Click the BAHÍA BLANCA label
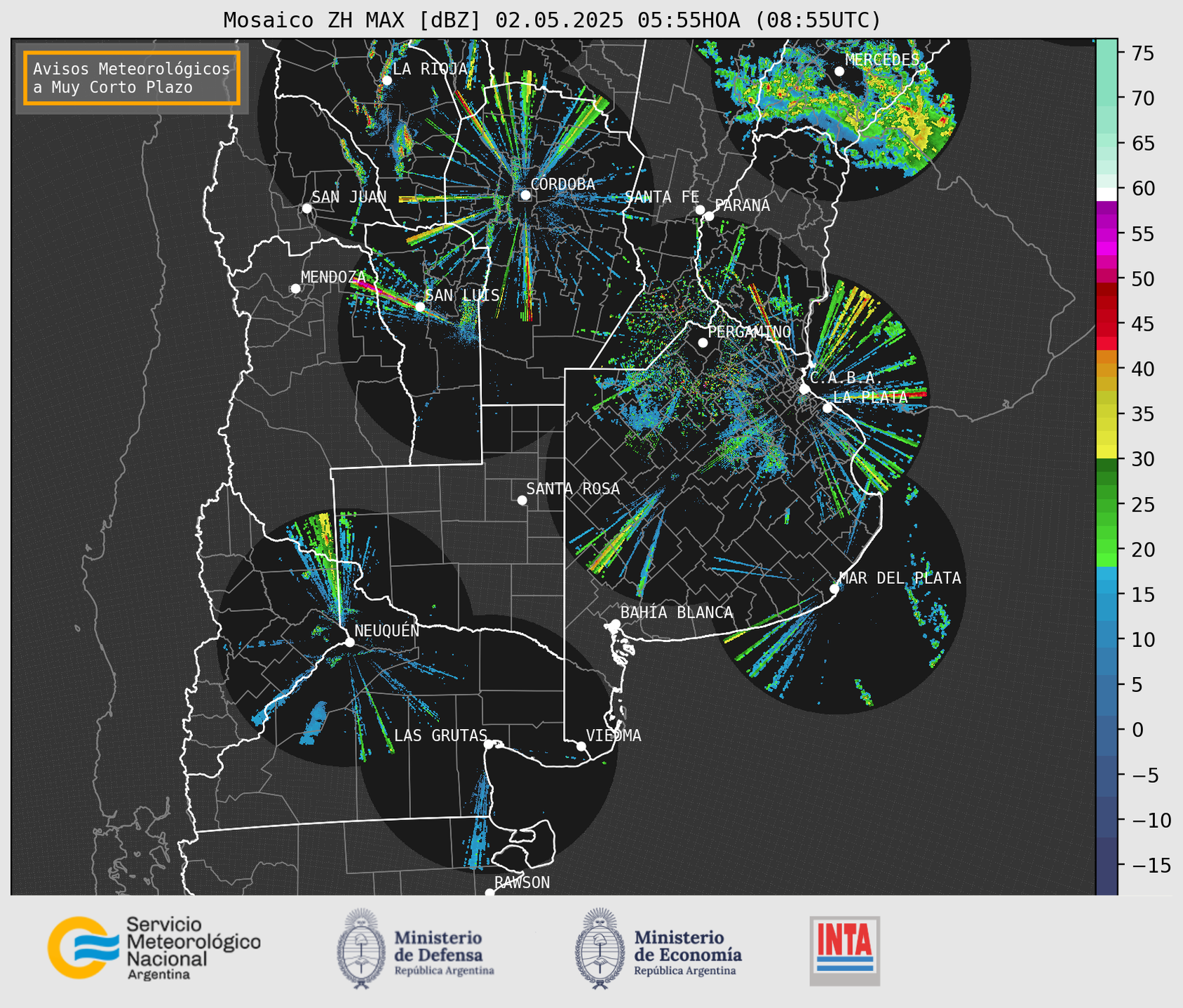1183x1008 pixels. point(677,613)
